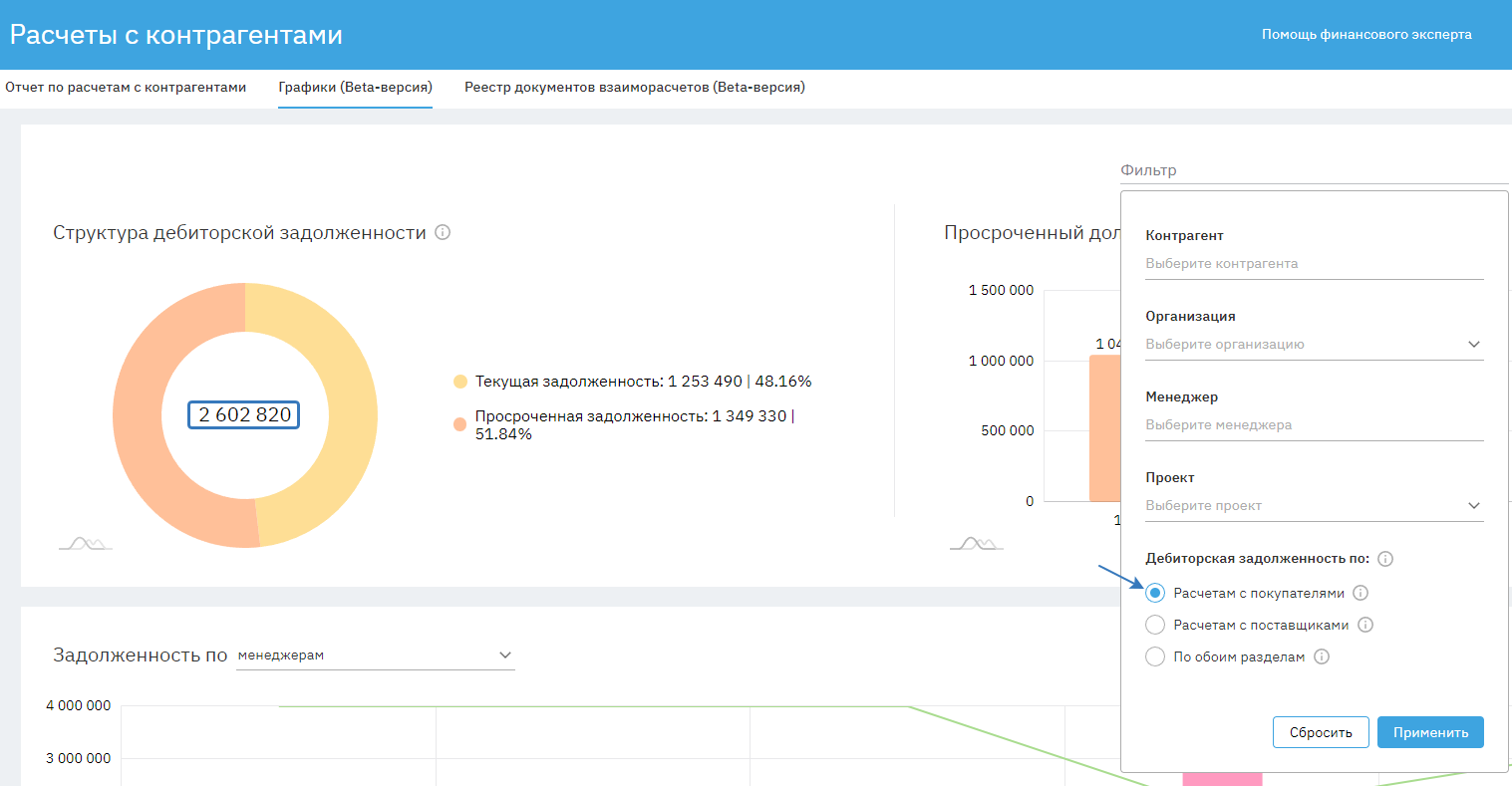Click the Менеджер input field
The width and height of the screenshot is (1512, 786).
click(1315, 425)
